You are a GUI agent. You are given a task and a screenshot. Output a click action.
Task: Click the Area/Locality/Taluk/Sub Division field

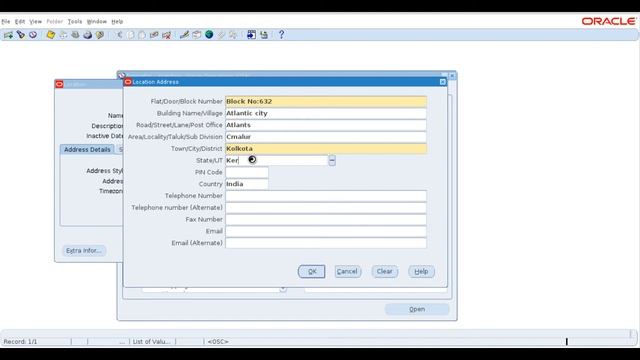[326, 137]
